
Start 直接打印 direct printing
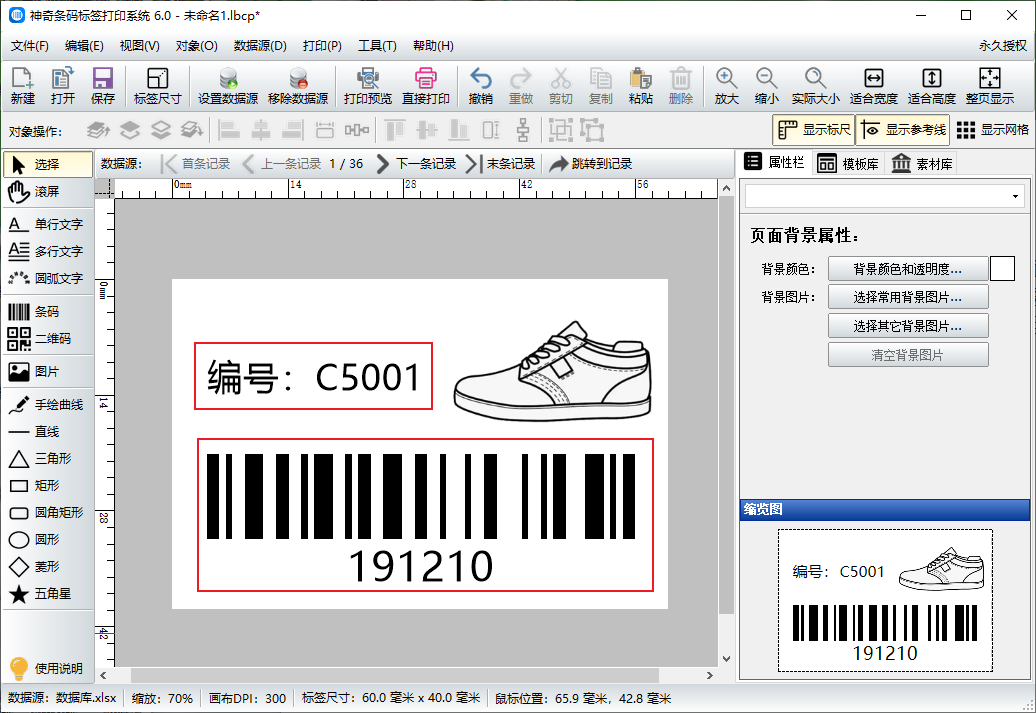tap(426, 86)
